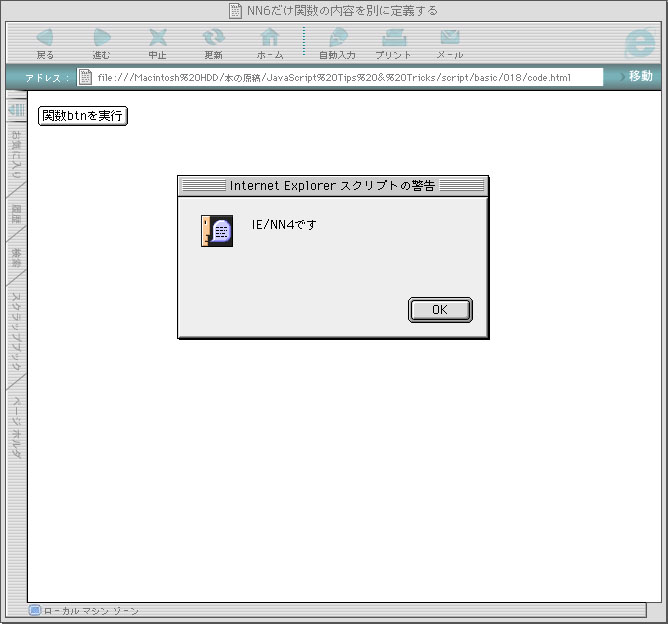The image size is (668, 624).
Task: Click the alert dialog speech bubble icon
Action: click(x=217, y=231)
